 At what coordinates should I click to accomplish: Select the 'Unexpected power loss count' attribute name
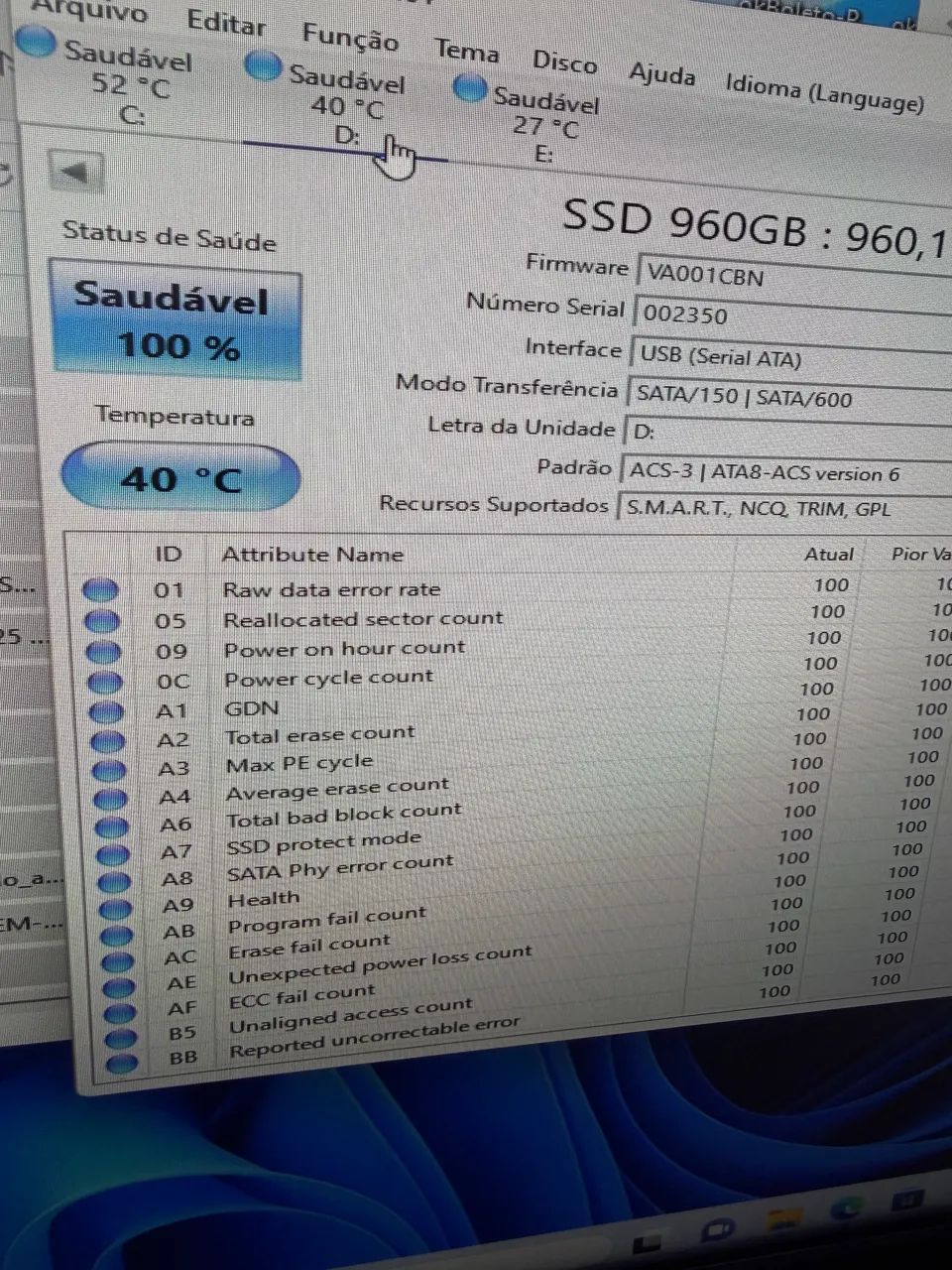pos(381,964)
